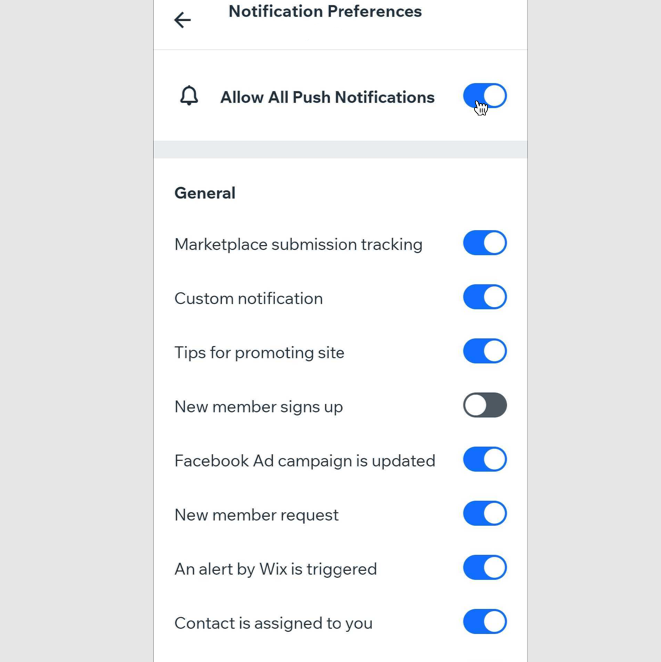Image resolution: width=661 pixels, height=662 pixels.
Task: Disable An alert by Wix toggle
Action: pos(485,567)
